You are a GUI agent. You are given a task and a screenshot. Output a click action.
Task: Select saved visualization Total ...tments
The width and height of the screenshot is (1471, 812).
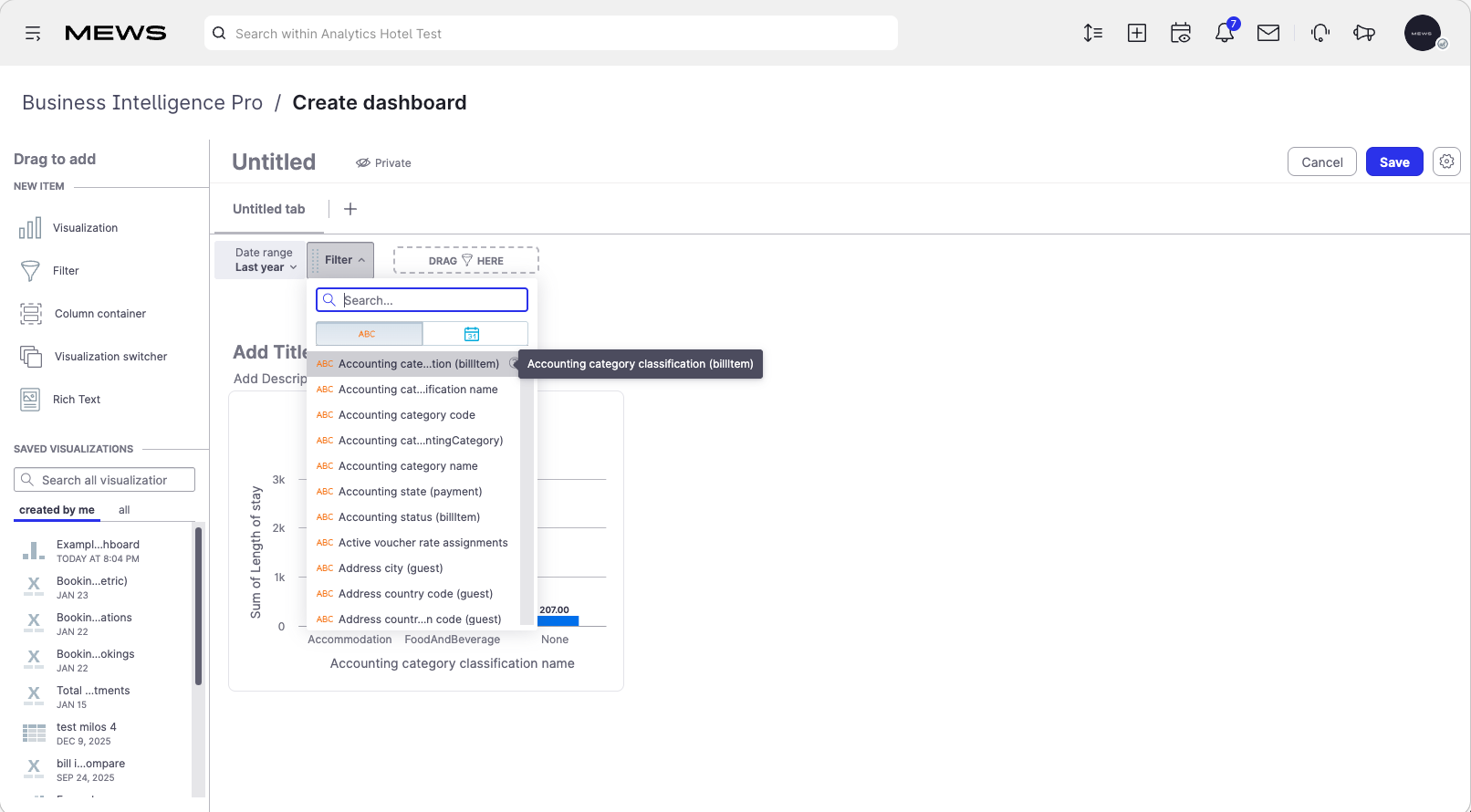[93, 696]
